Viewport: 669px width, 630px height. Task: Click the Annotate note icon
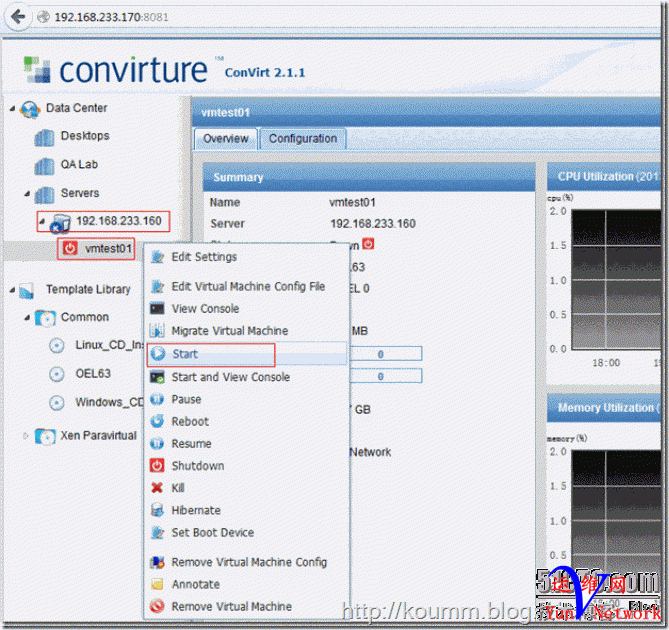pos(157,584)
